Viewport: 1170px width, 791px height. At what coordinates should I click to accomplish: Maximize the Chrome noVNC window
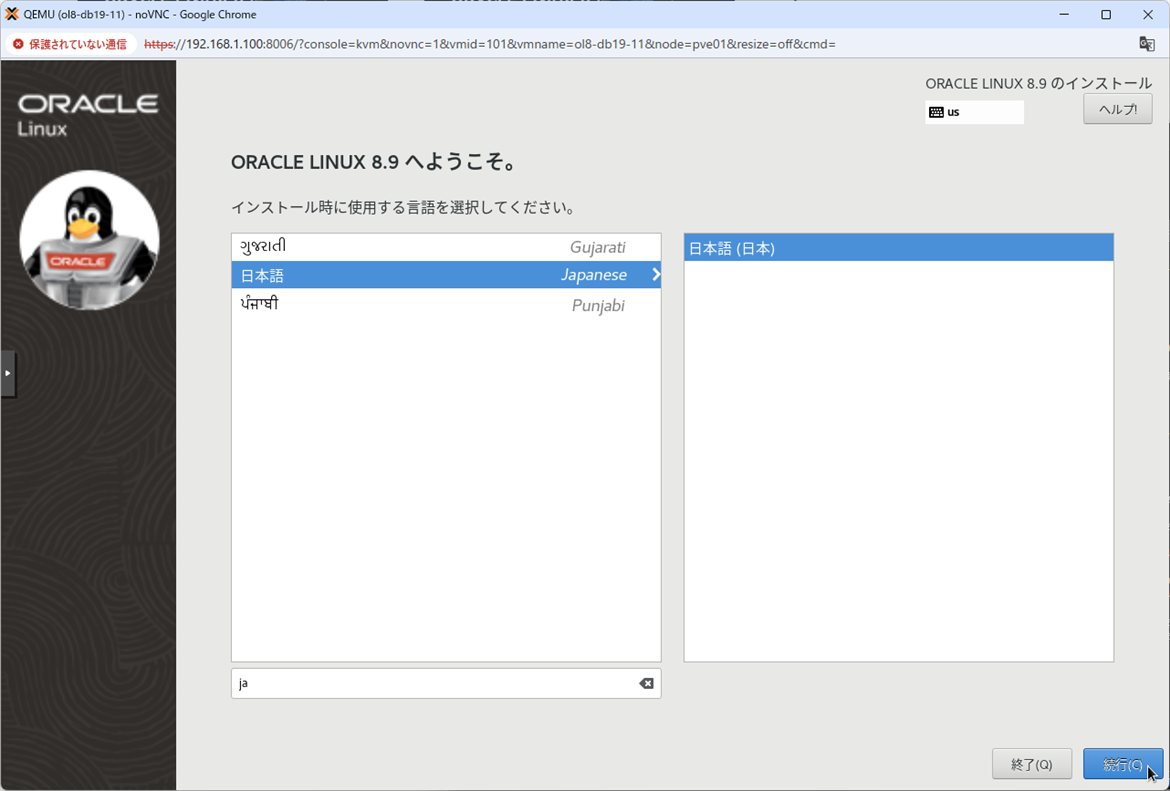tap(1106, 14)
